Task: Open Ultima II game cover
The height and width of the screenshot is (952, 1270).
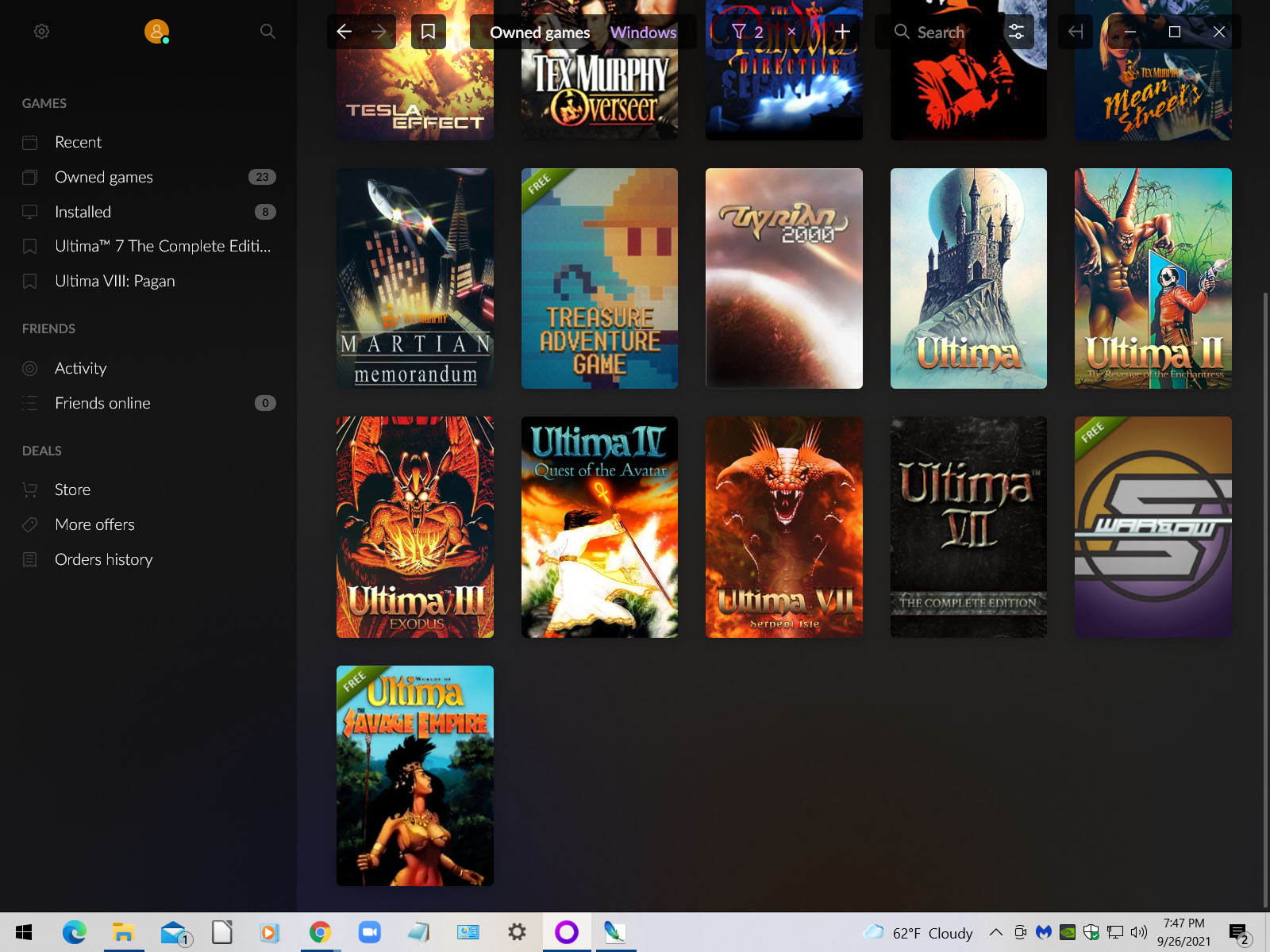Action: [x=1153, y=278]
